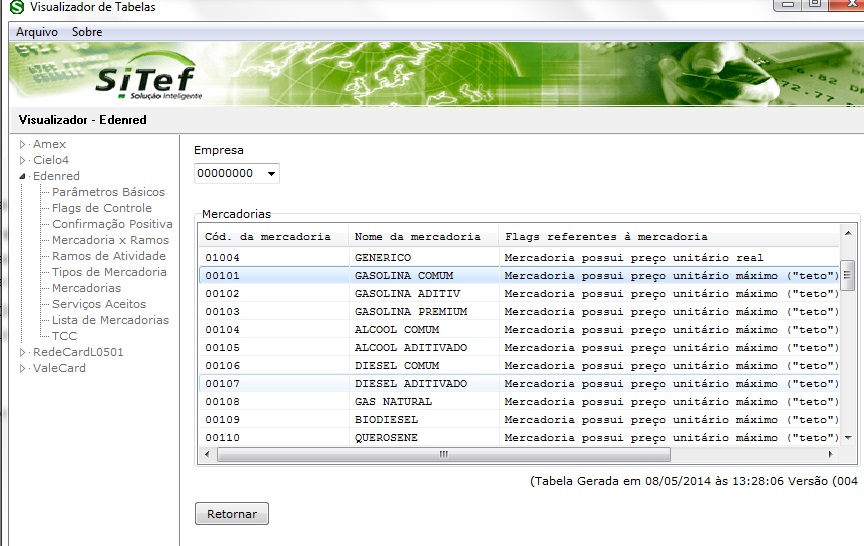Click the RedeCardL0501 label in tree

point(78,352)
